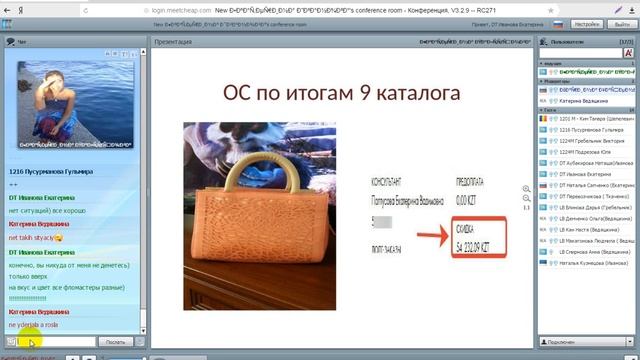The image size is (640, 360).
Task: Click the slide title 'ОС по итогам 9 каталога'
Action: (342, 93)
